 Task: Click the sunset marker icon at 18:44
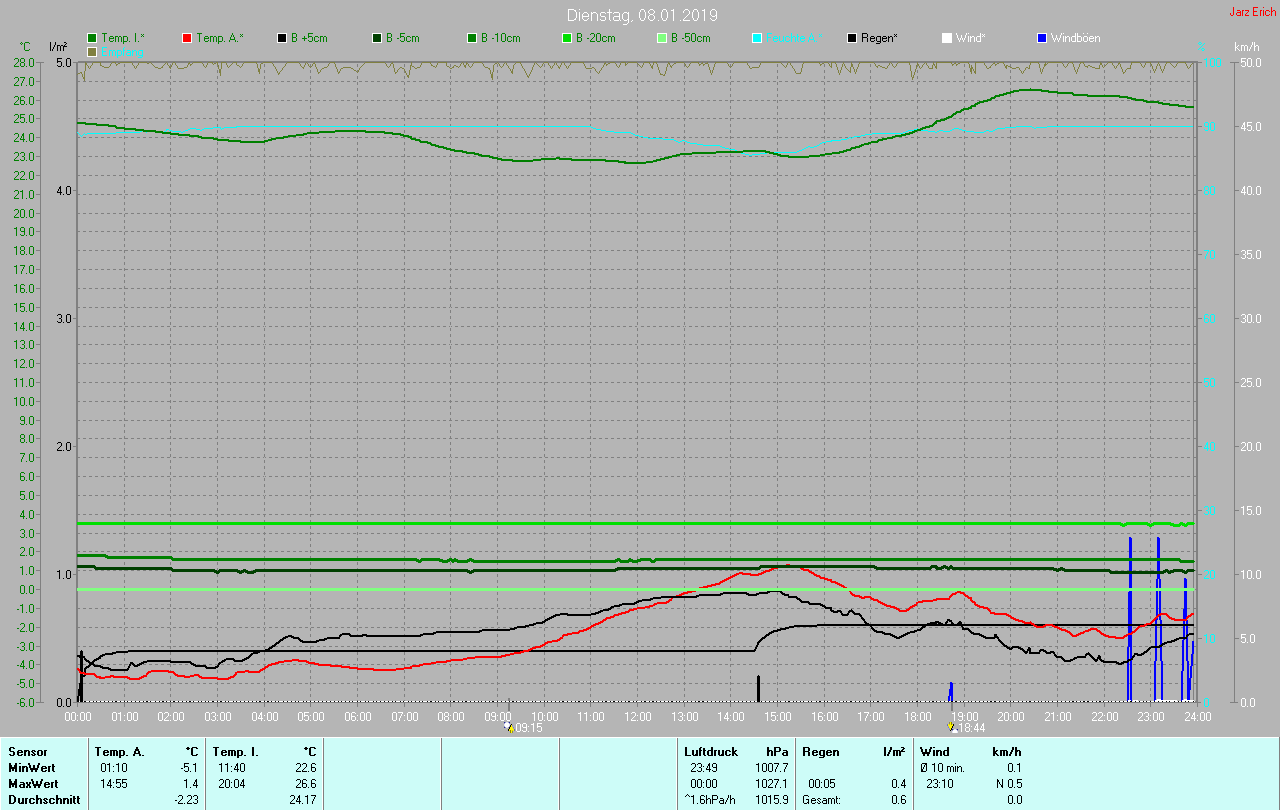pos(952,728)
